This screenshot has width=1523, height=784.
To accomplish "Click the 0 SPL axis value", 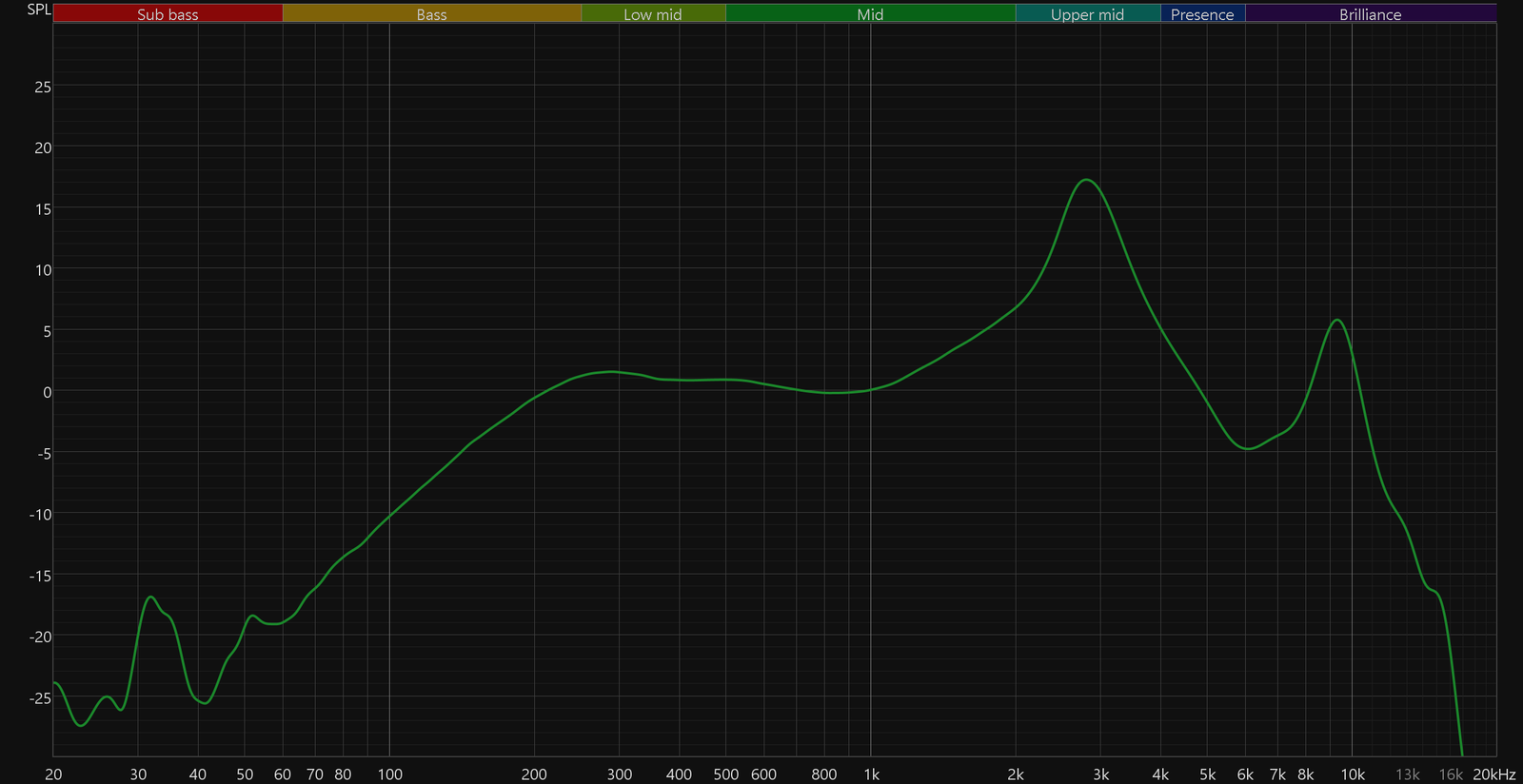I will tap(48, 392).
